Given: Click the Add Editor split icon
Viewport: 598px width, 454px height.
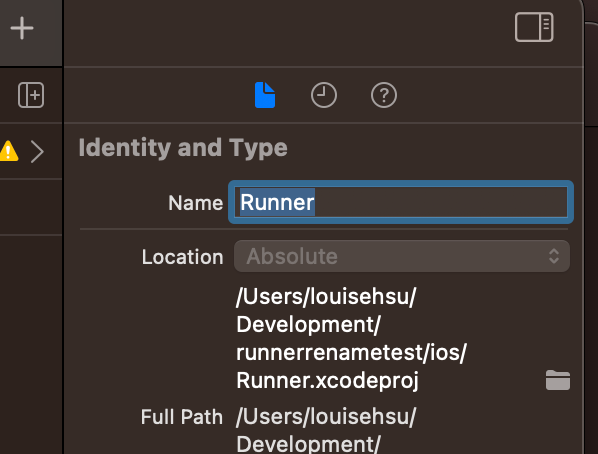Looking at the screenshot, I should coord(31,95).
